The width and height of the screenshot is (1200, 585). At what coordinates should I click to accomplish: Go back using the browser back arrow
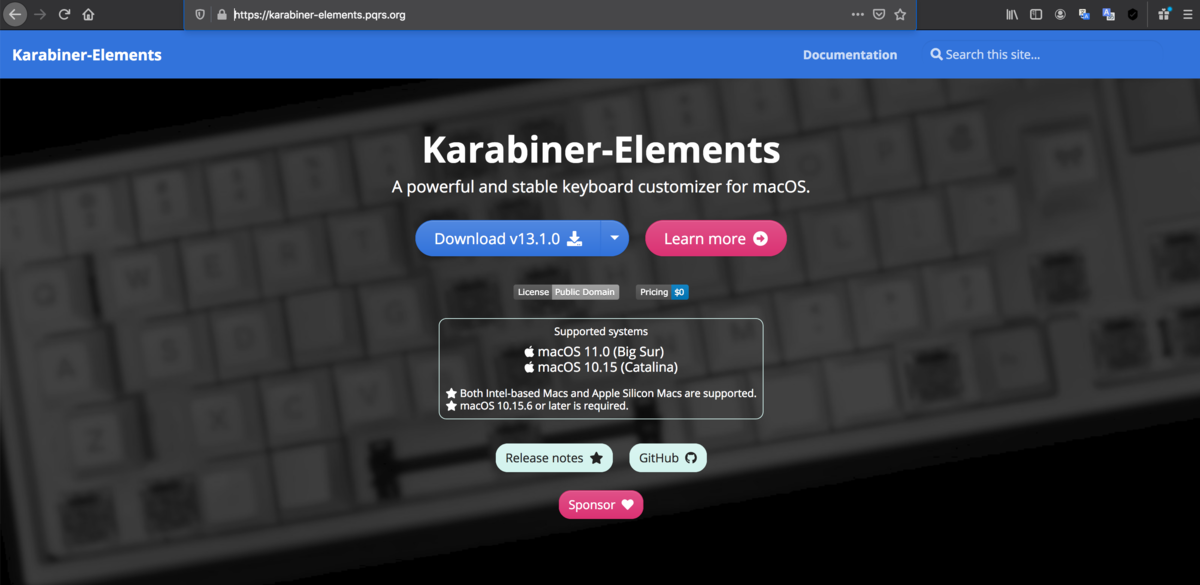click(x=15, y=15)
